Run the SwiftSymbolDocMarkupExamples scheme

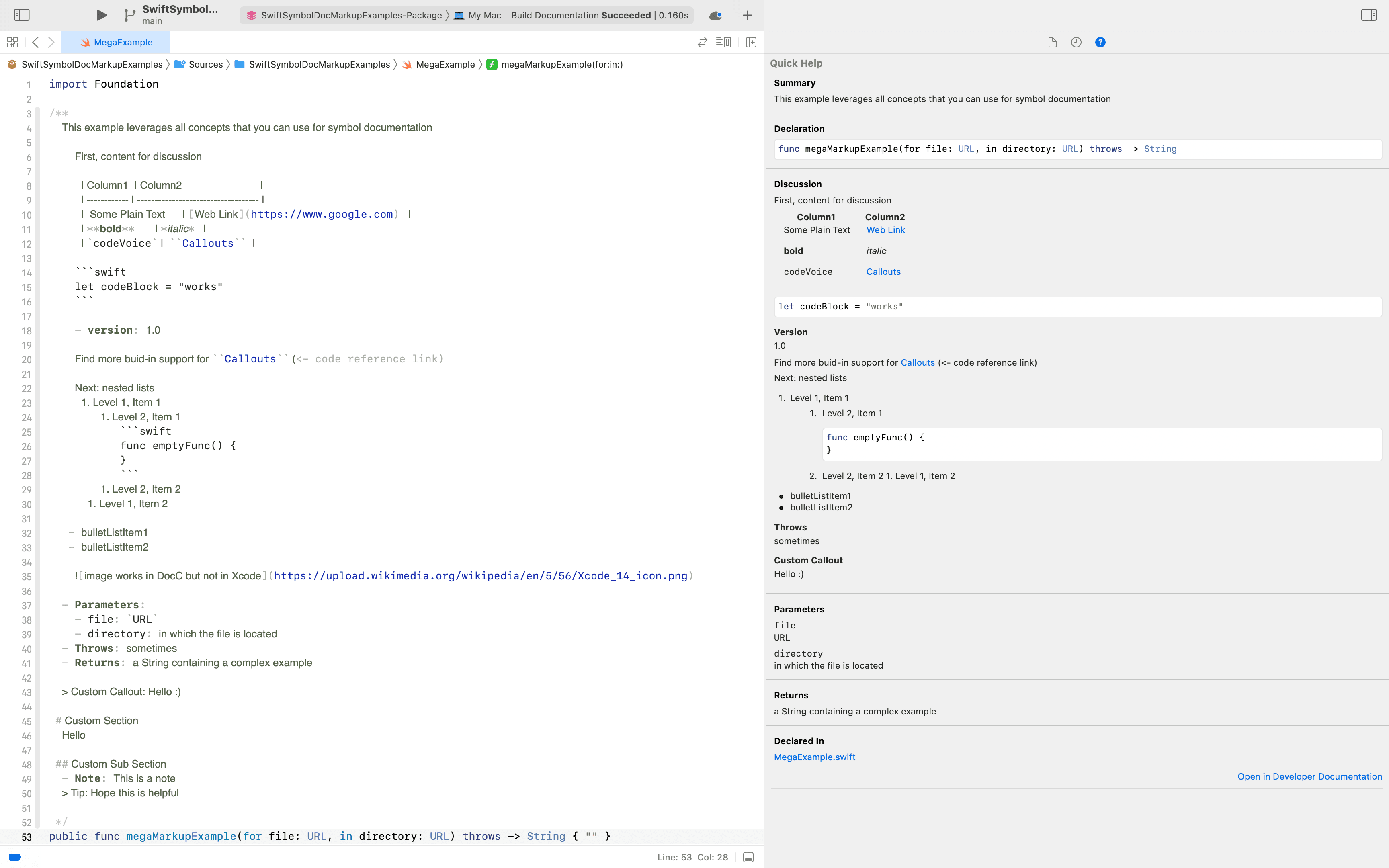pyautogui.click(x=101, y=15)
